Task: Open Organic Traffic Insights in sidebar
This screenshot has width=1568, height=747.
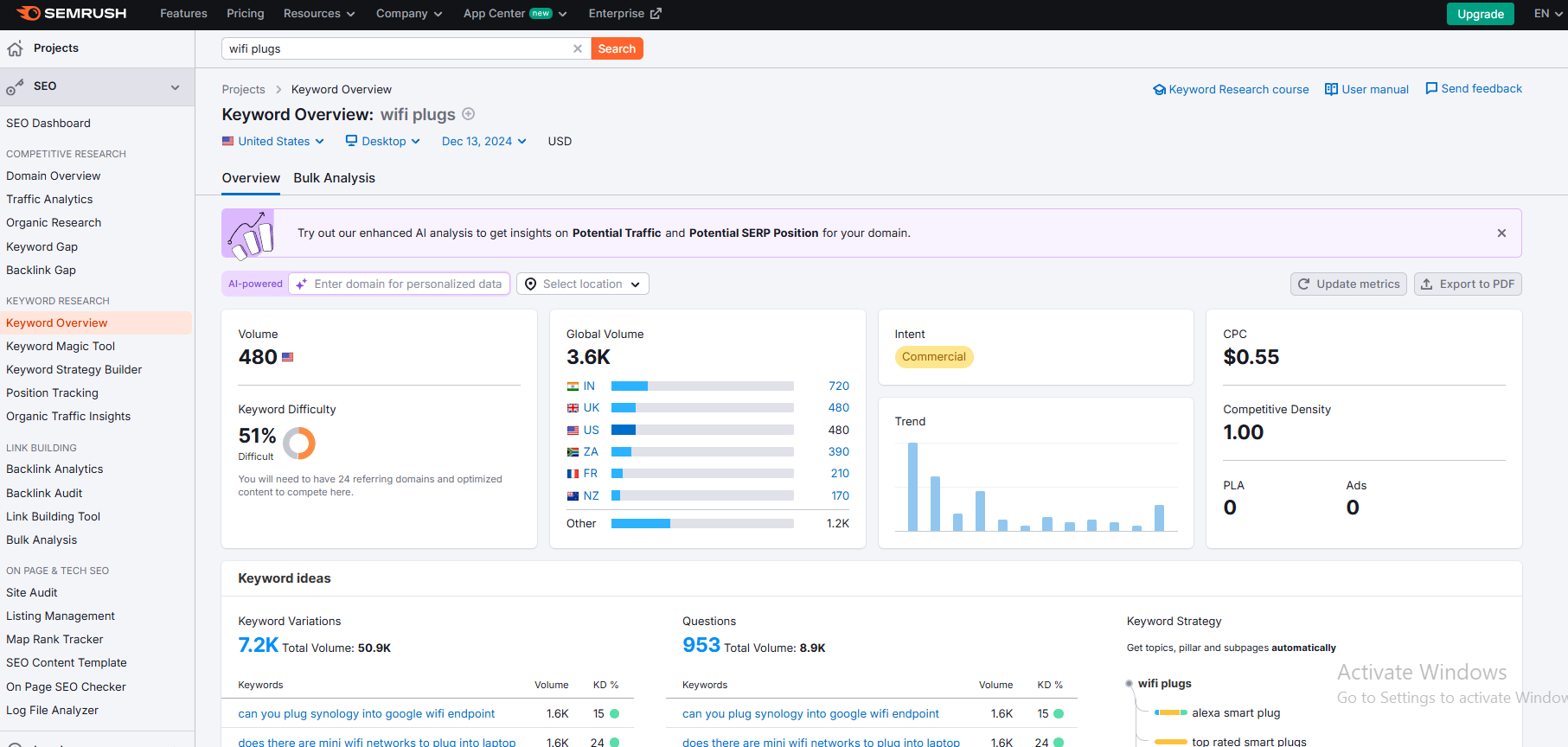Action: pos(68,416)
